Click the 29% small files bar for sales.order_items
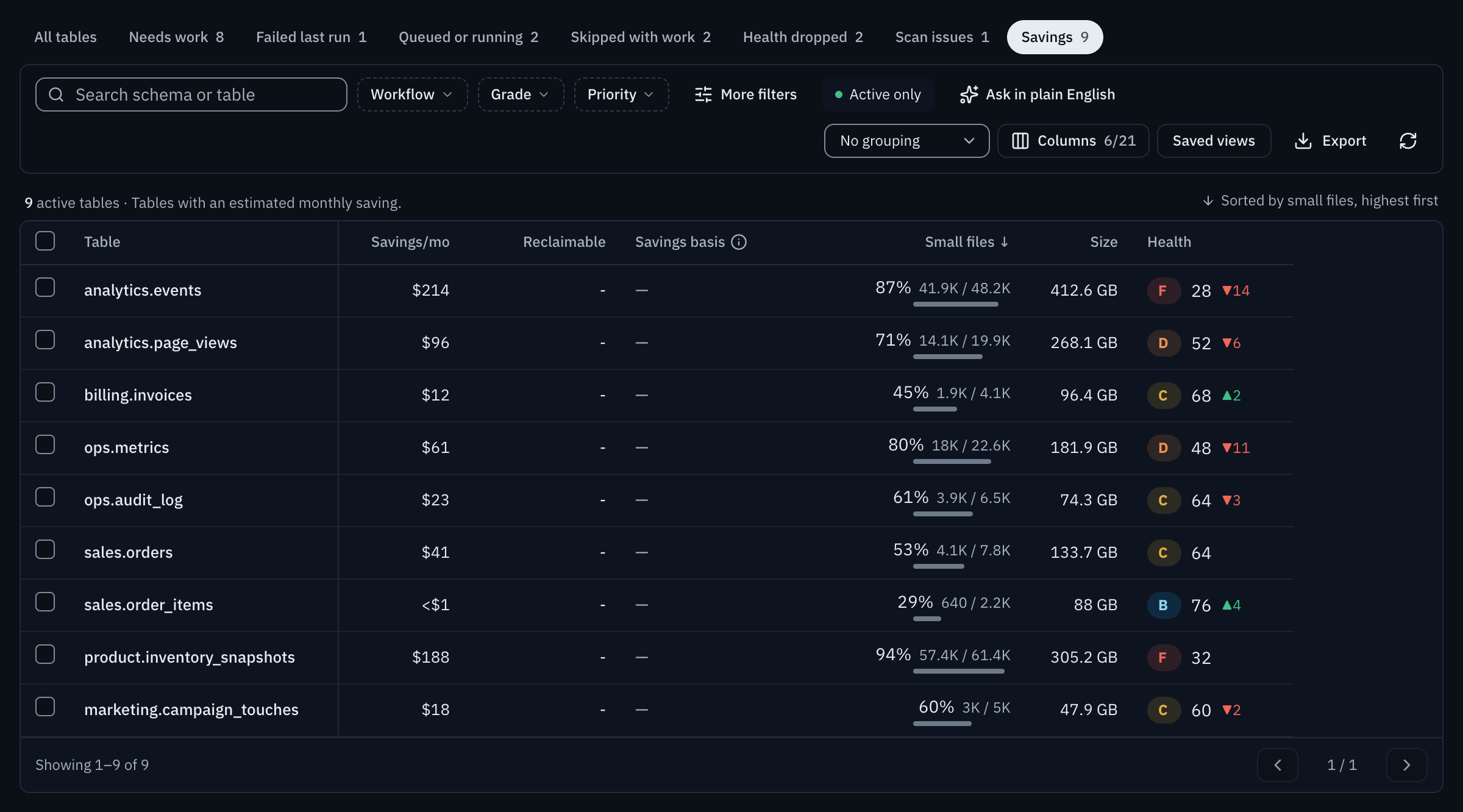Image resolution: width=1463 pixels, height=812 pixels. coord(927,619)
